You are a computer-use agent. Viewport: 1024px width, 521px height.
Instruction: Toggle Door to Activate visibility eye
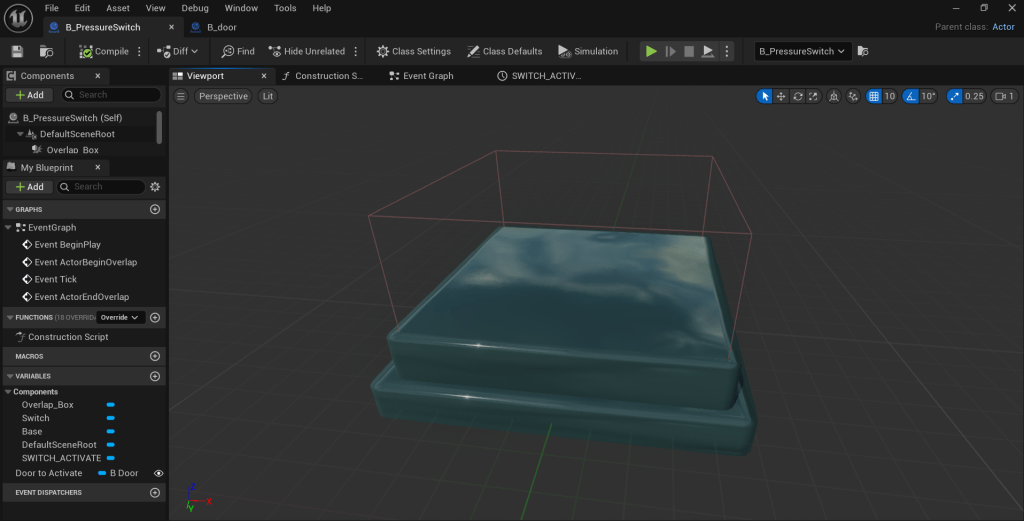[x=158, y=473]
